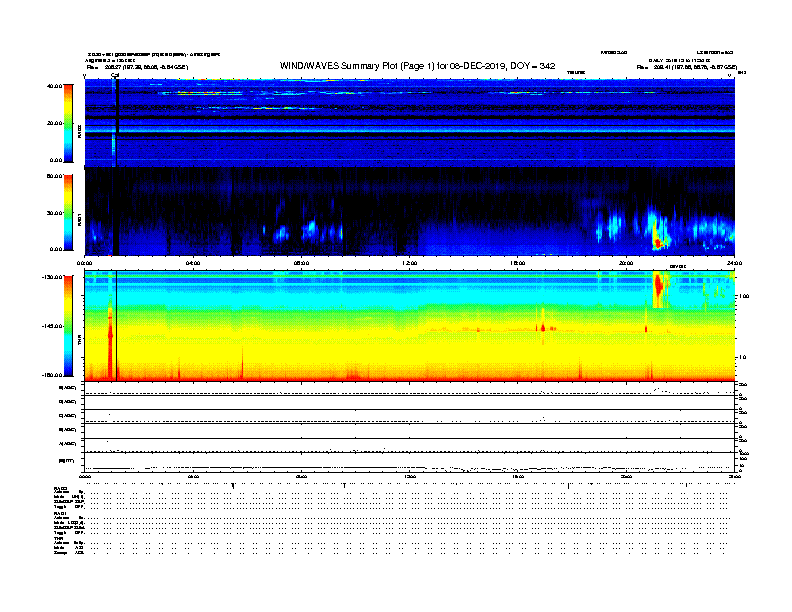Viewport: 792px width, 612px height.
Task: Select the 20.00 label on RAD2 scale
Action: 54,123
